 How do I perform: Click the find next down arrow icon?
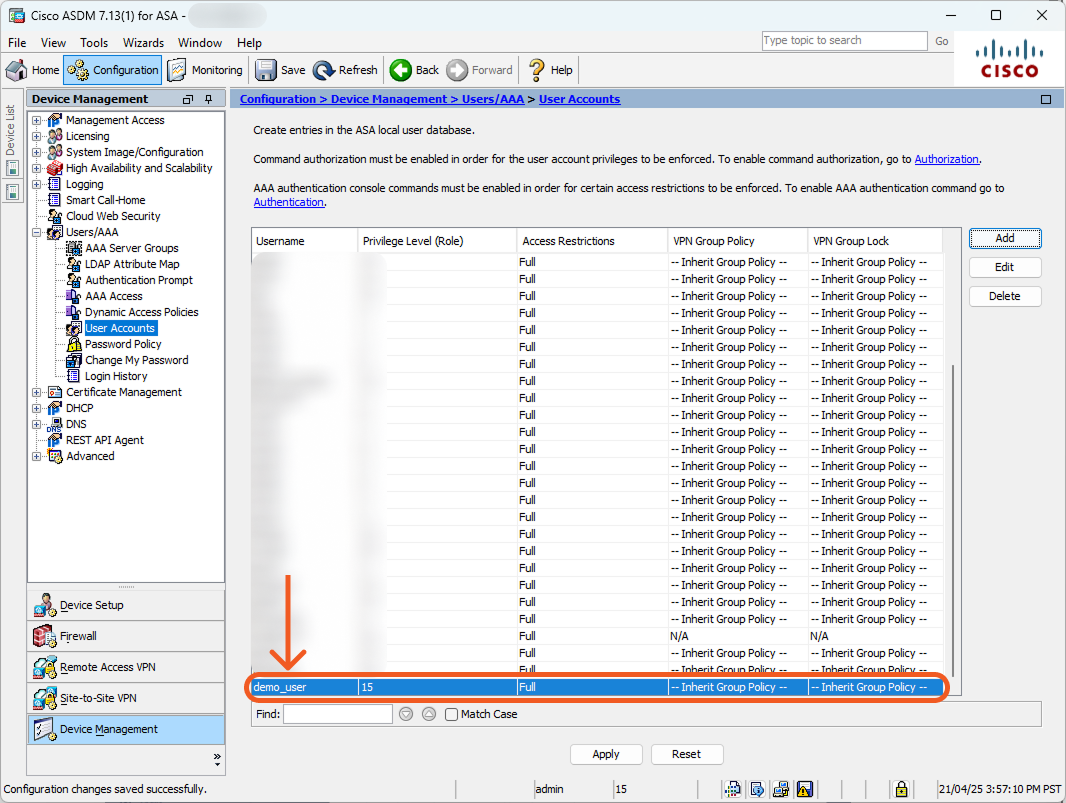(406, 714)
